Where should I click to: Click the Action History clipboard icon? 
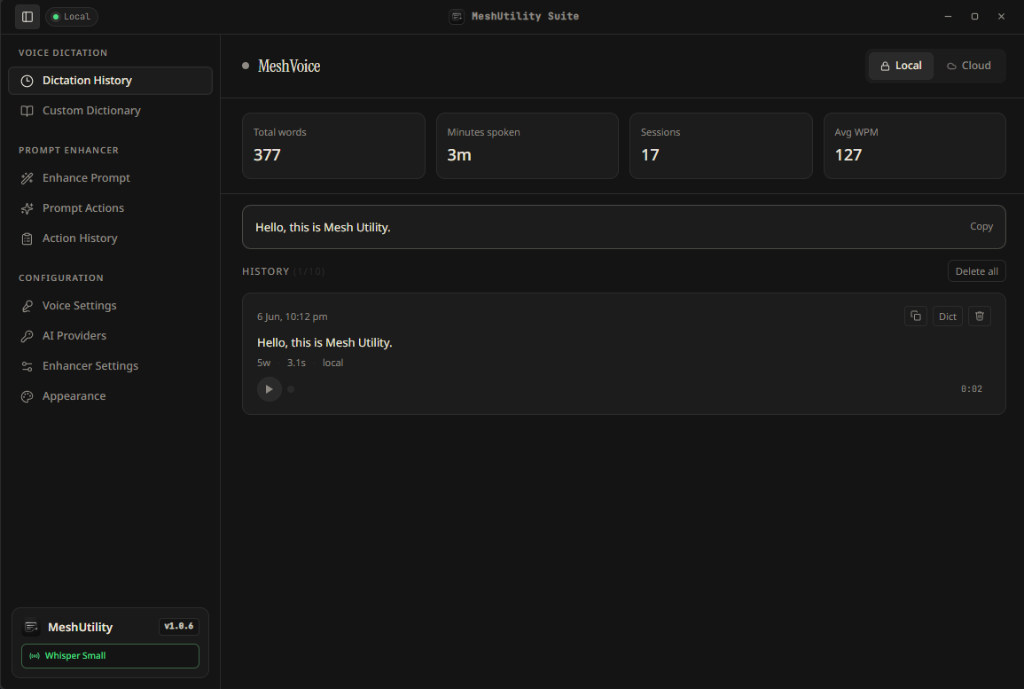pos(27,239)
